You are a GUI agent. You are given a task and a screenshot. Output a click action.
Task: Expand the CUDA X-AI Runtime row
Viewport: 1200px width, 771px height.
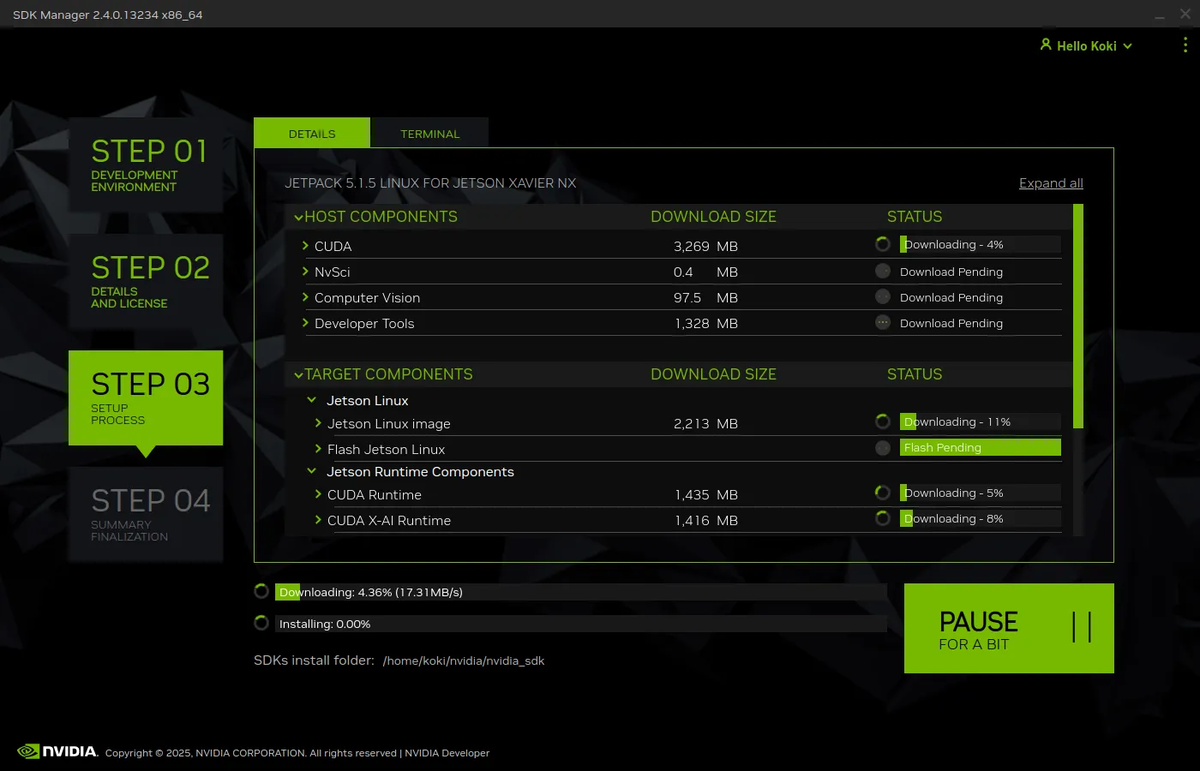tap(319, 520)
